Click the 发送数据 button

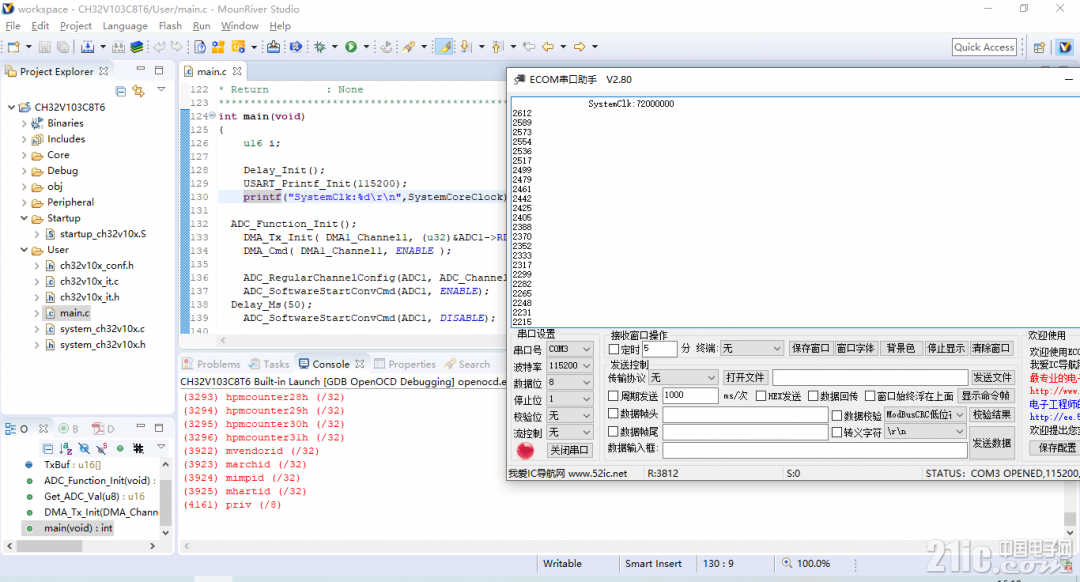point(992,443)
